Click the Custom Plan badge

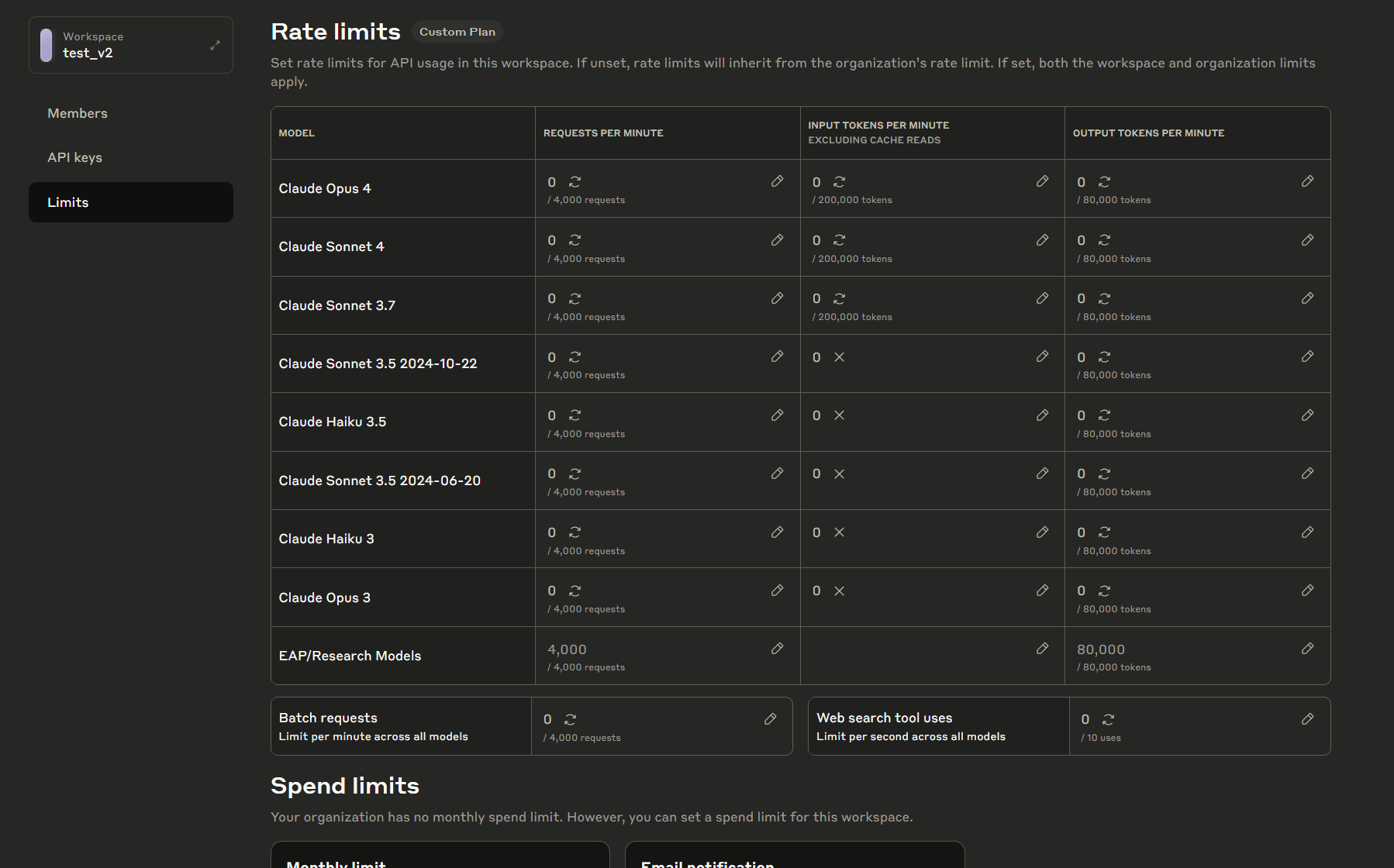[457, 32]
